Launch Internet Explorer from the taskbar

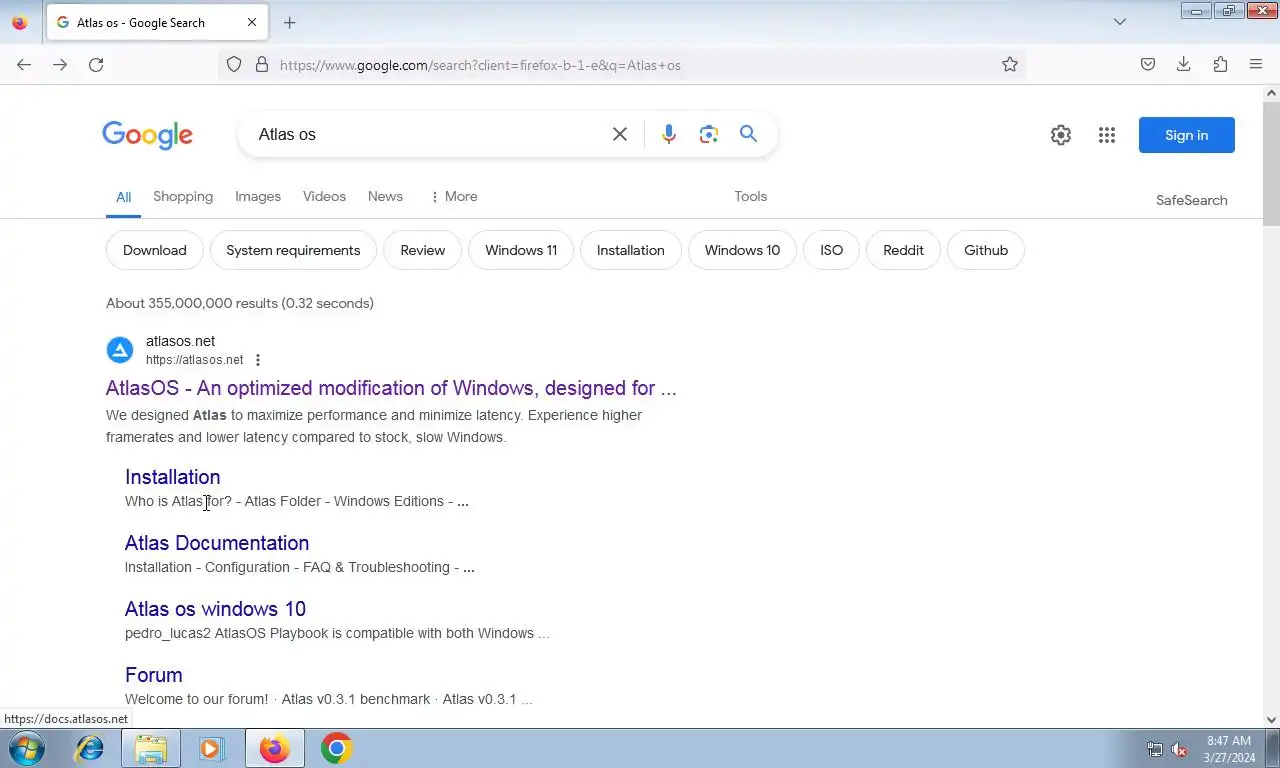click(x=90, y=748)
